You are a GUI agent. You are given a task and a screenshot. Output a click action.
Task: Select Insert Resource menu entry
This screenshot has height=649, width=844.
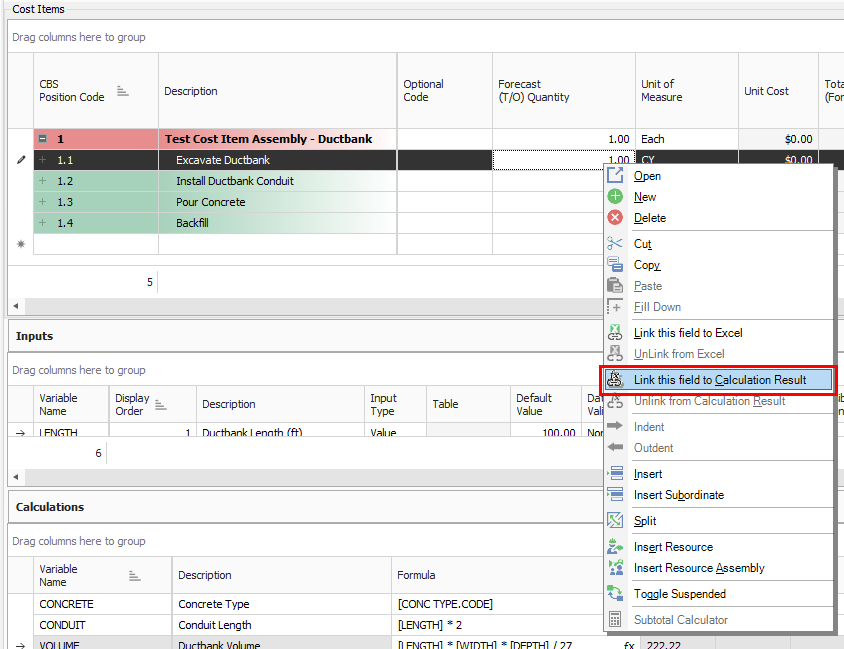coord(673,547)
